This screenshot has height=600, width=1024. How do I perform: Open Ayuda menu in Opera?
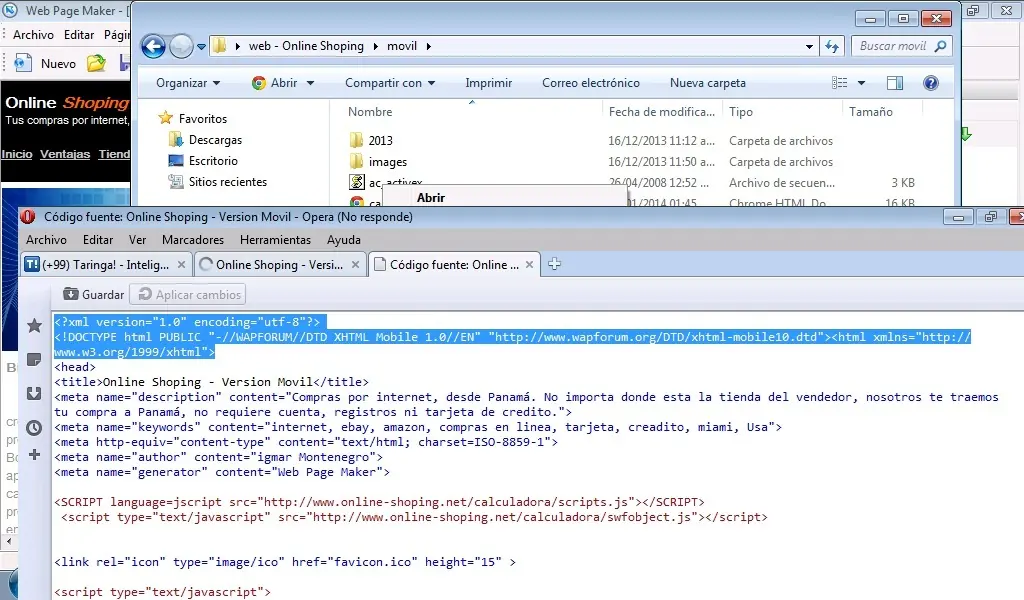click(344, 240)
